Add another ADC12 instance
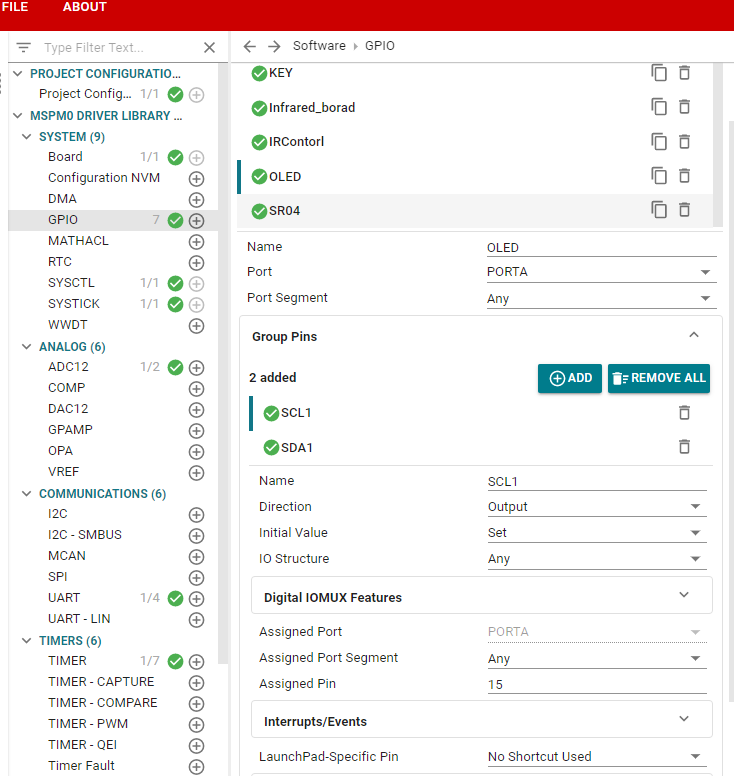Image resolution: width=734 pixels, height=776 pixels. coord(196,367)
